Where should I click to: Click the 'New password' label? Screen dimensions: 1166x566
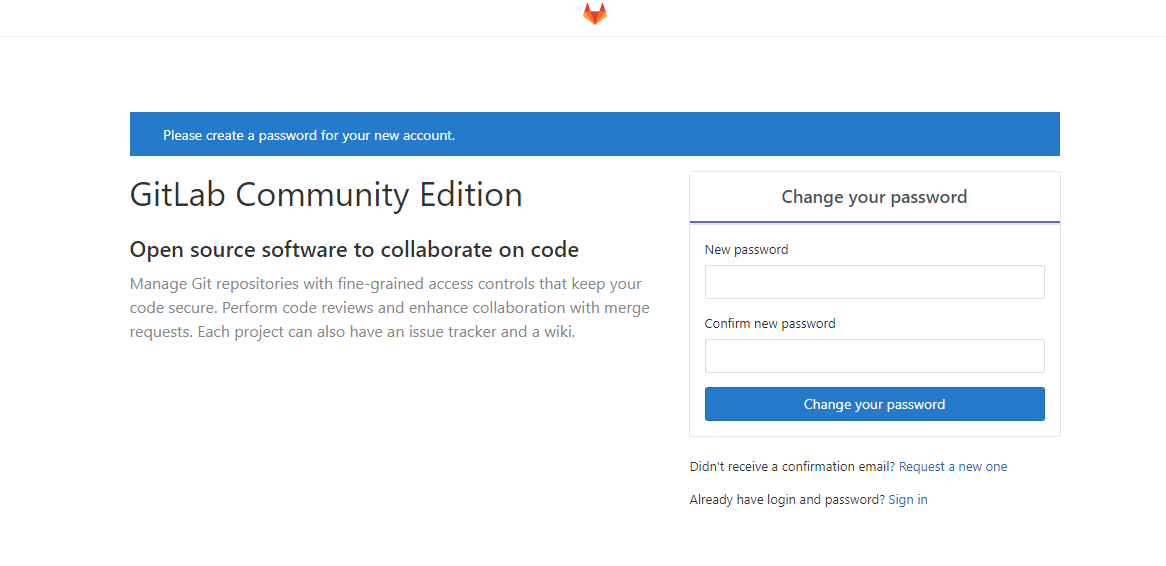[x=747, y=250]
